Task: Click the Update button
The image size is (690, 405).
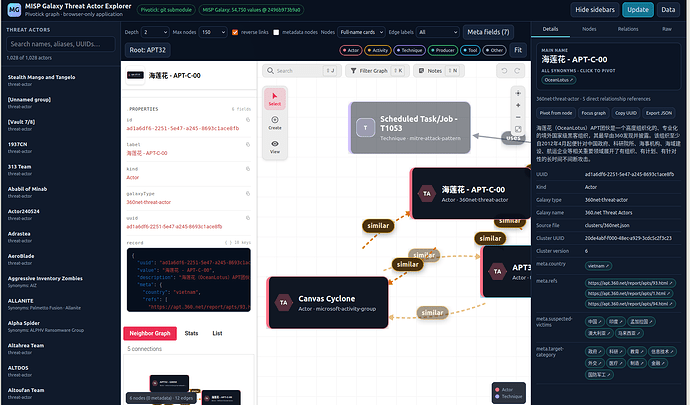Action: 638,10
